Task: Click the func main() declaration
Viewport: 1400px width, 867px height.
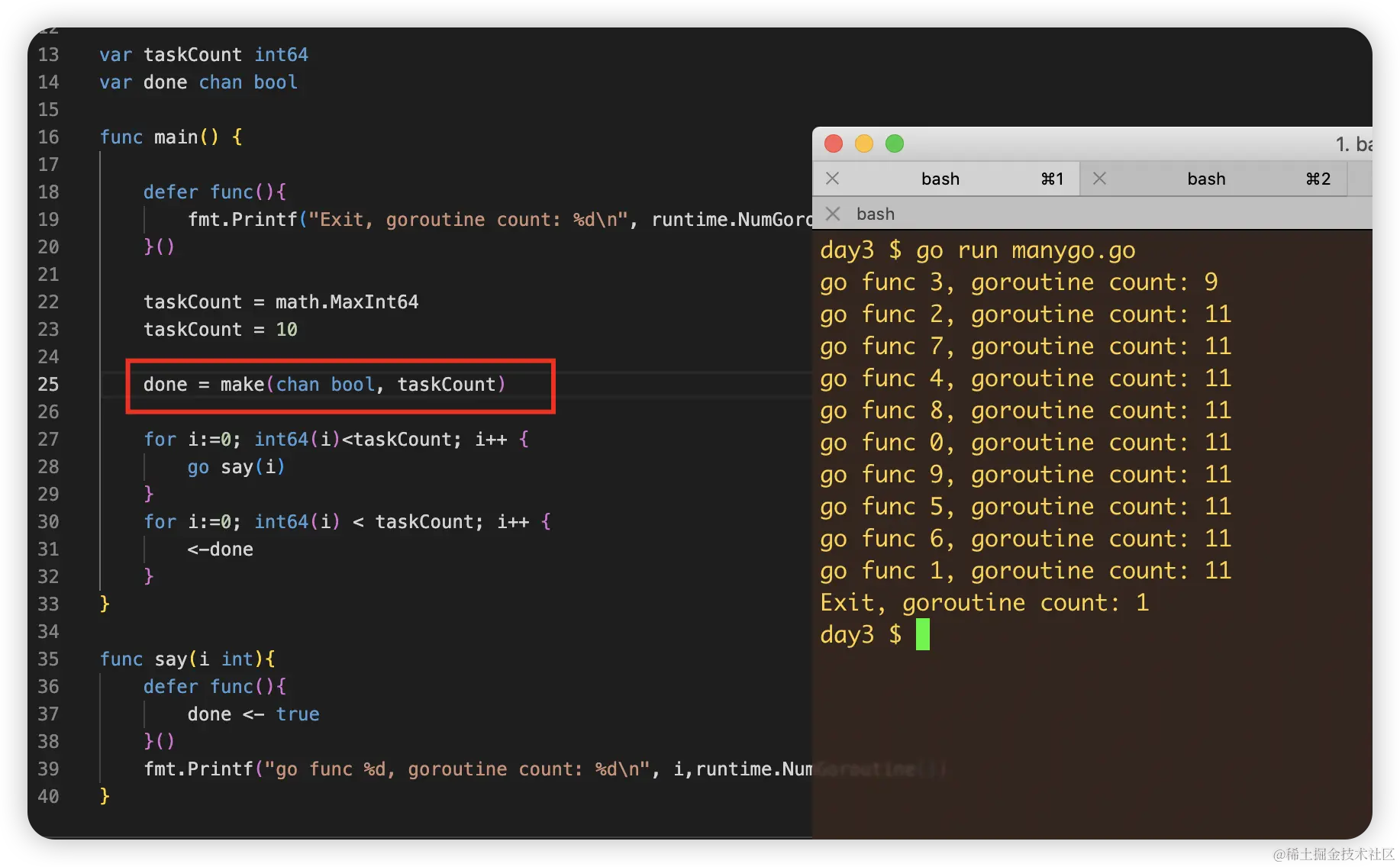Action: (x=171, y=137)
